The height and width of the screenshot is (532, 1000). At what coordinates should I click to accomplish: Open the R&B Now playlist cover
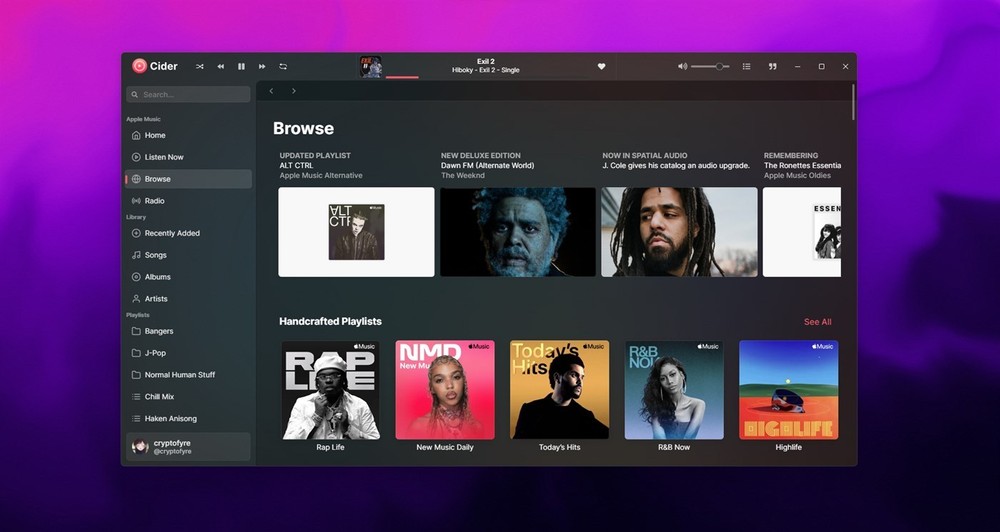pyautogui.click(x=674, y=390)
